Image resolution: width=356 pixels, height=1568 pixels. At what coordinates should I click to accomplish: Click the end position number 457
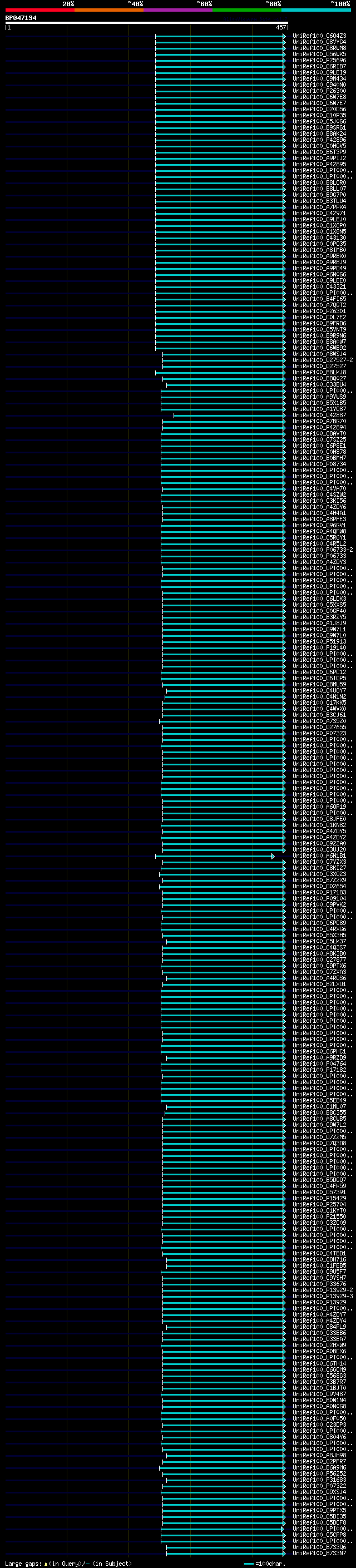[x=280, y=27]
